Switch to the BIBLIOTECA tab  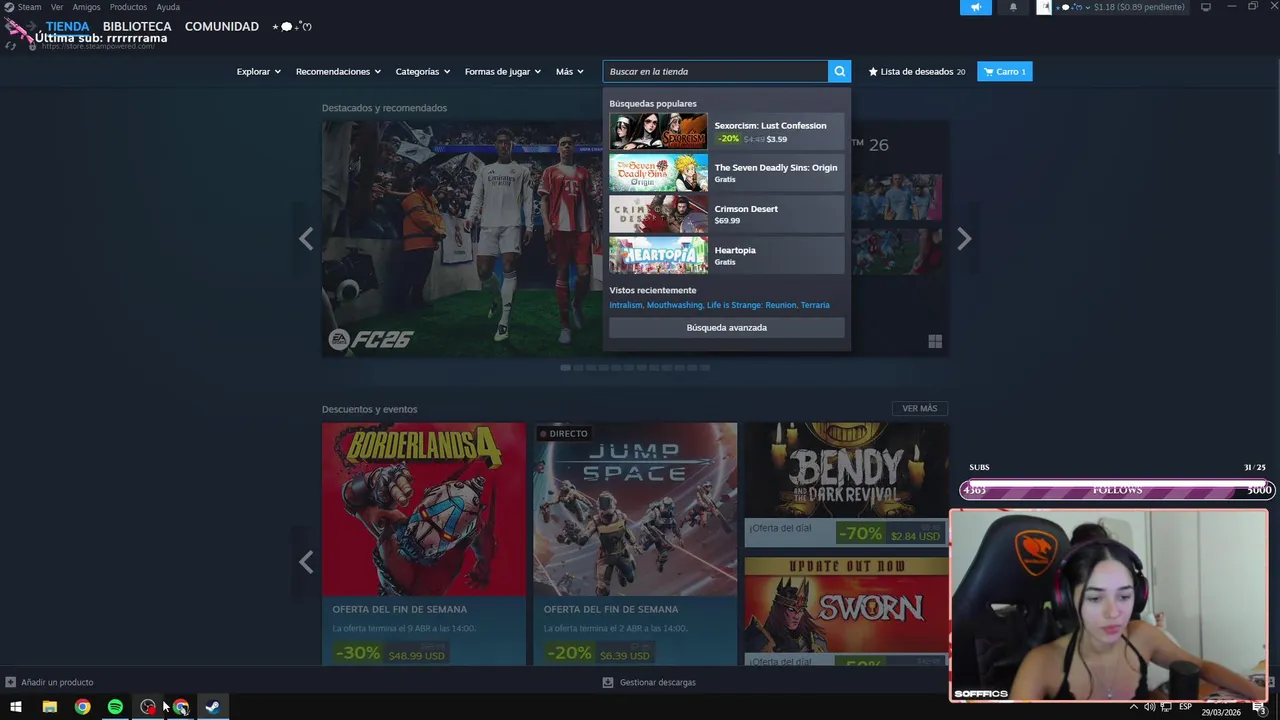[x=137, y=26]
